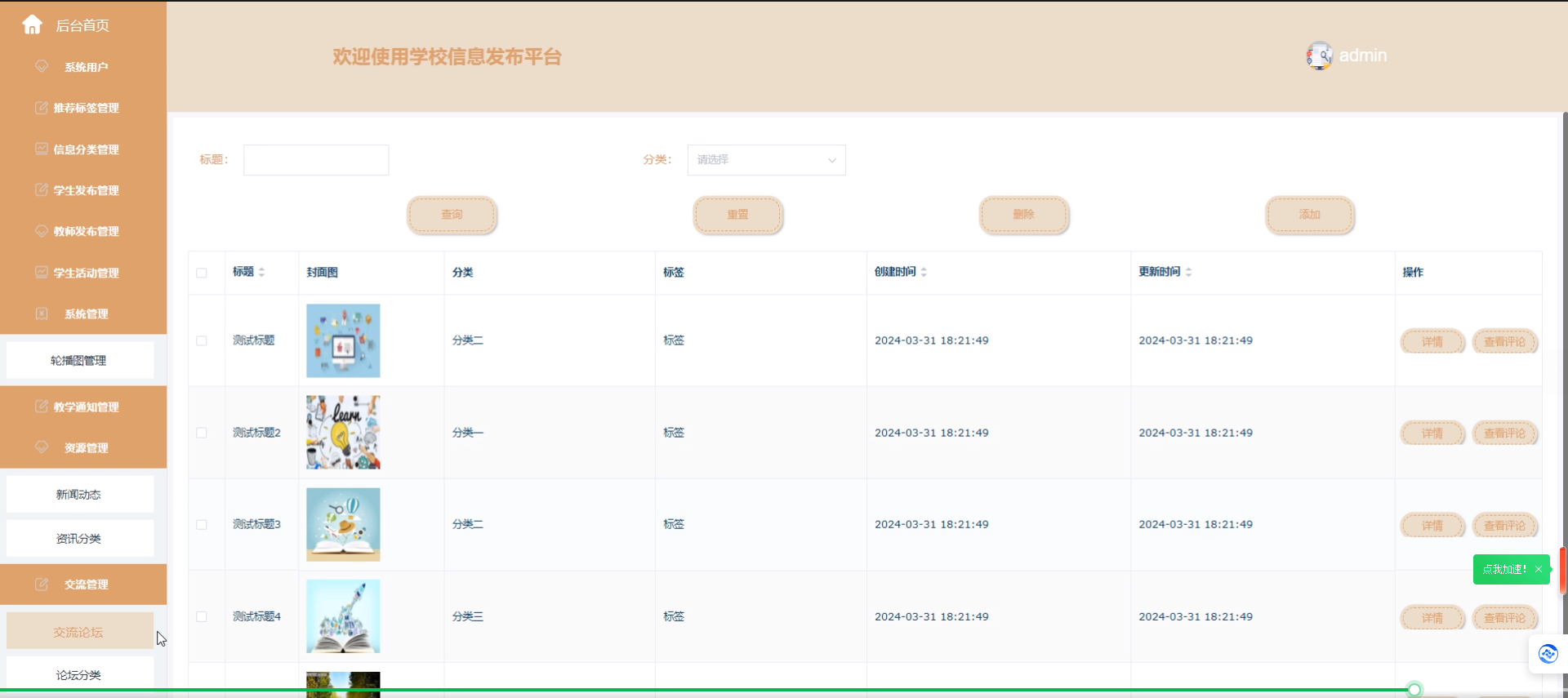1568x698 pixels.
Task: Check the row checkbox for 测试标题3
Action: pos(202,525)
